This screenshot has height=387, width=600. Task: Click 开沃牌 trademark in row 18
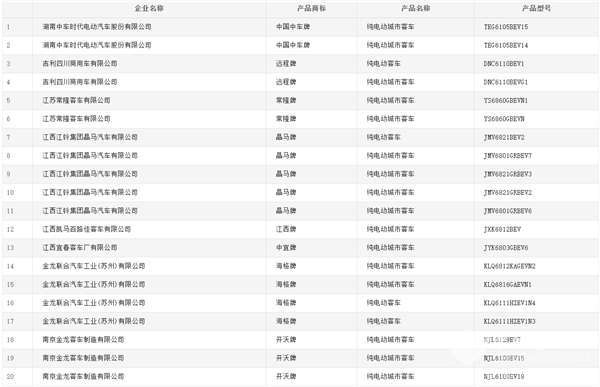coord(286,340)
